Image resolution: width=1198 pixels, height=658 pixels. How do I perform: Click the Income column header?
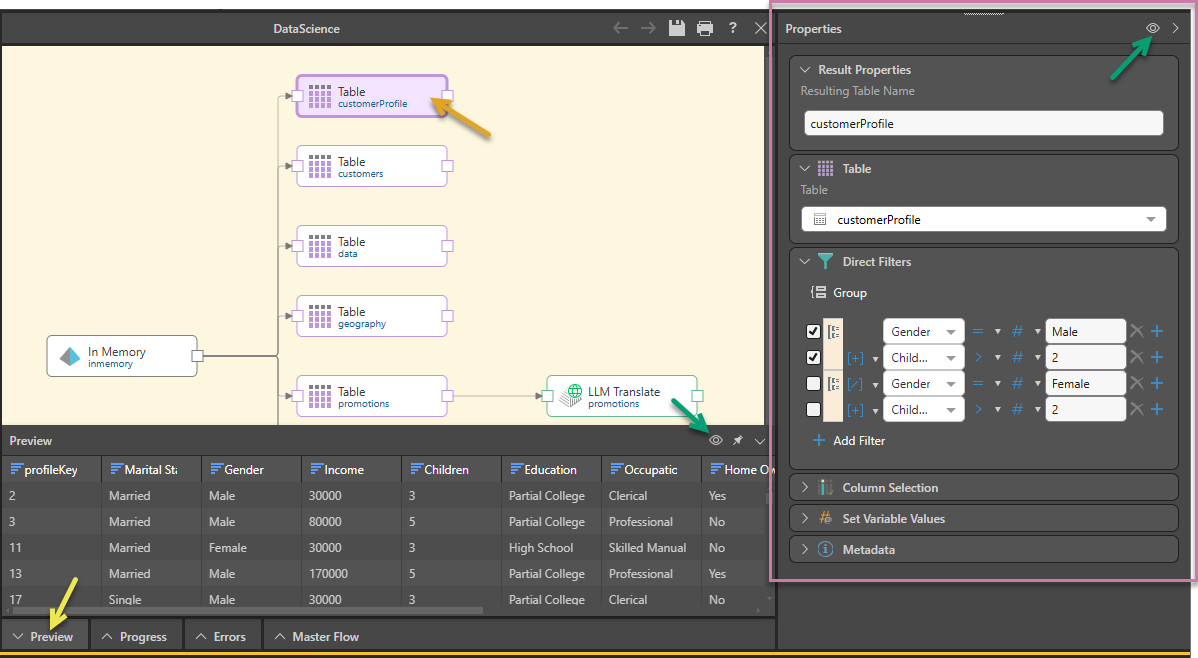pos(351,469)
